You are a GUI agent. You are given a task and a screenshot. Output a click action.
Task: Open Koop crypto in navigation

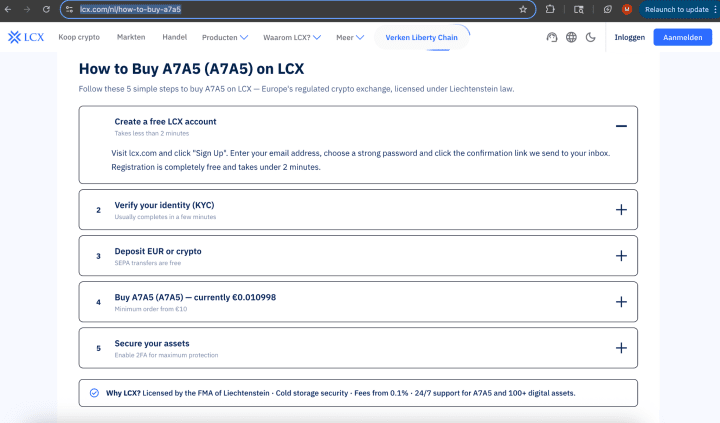coord(79,37)
